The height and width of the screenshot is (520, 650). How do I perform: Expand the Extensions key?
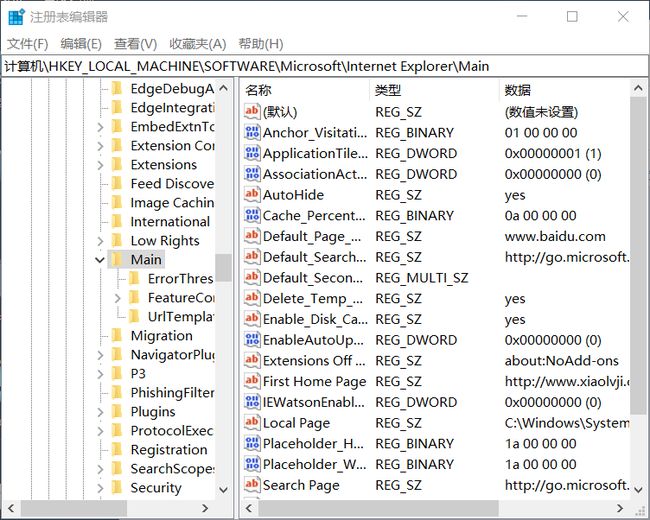(x=100, y=165)
